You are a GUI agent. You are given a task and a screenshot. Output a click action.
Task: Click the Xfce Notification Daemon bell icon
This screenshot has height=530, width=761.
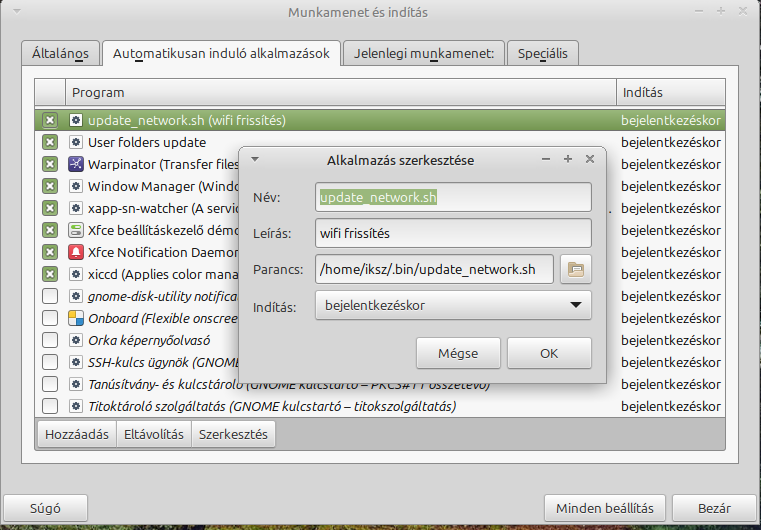76,252
